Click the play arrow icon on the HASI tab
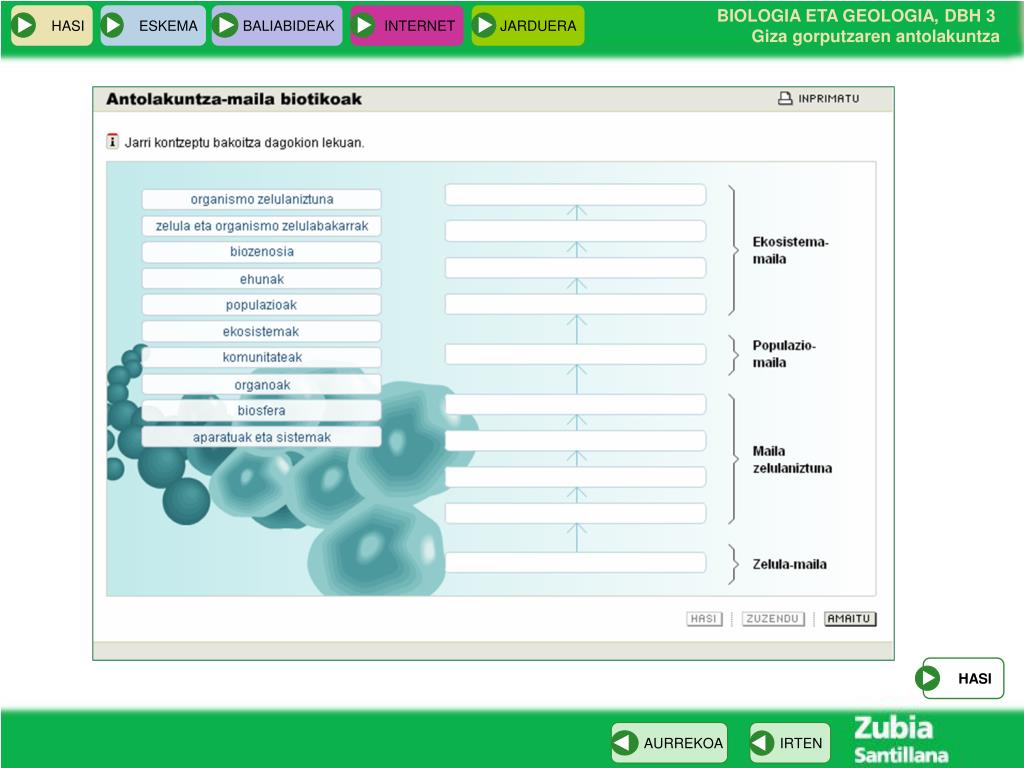Screen dimensions: 1024x768 pyautogui.click(x=24, y=25)
